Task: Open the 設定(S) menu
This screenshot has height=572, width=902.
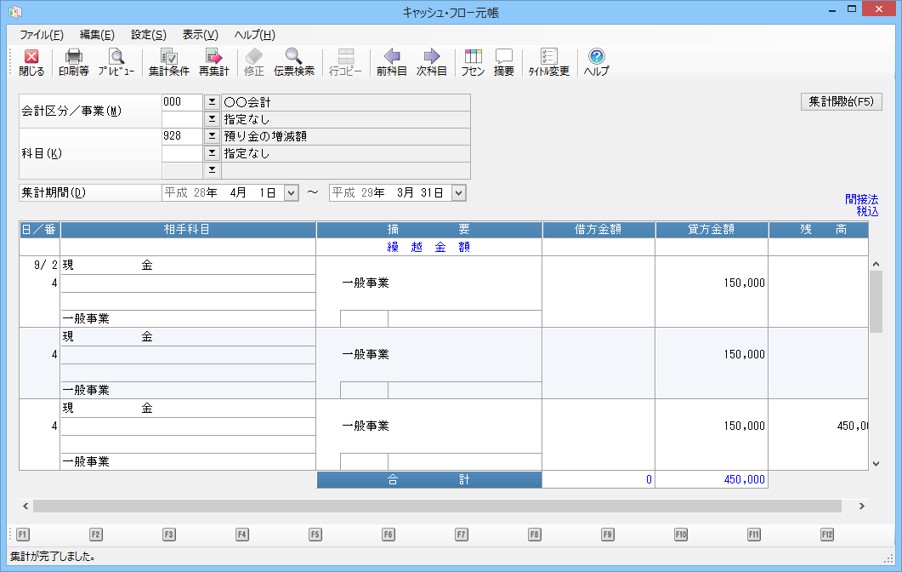Action: [149, 35]
